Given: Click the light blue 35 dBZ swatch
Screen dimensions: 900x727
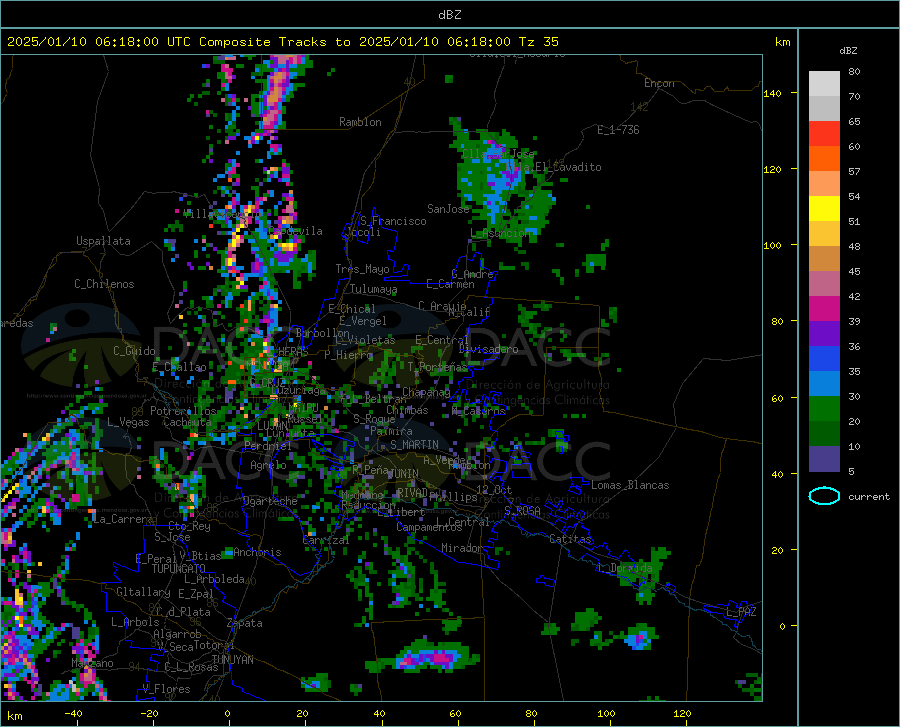Looking at the screenshot, I should 824,384.
